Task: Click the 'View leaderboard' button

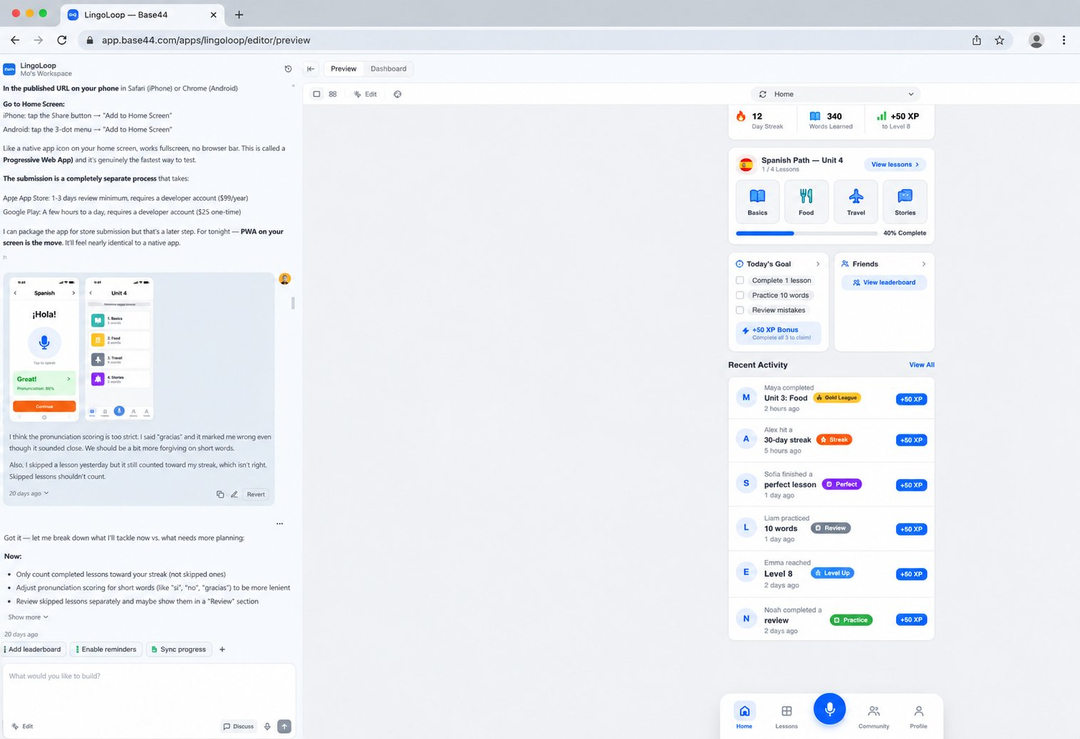Action: point(884,282)
